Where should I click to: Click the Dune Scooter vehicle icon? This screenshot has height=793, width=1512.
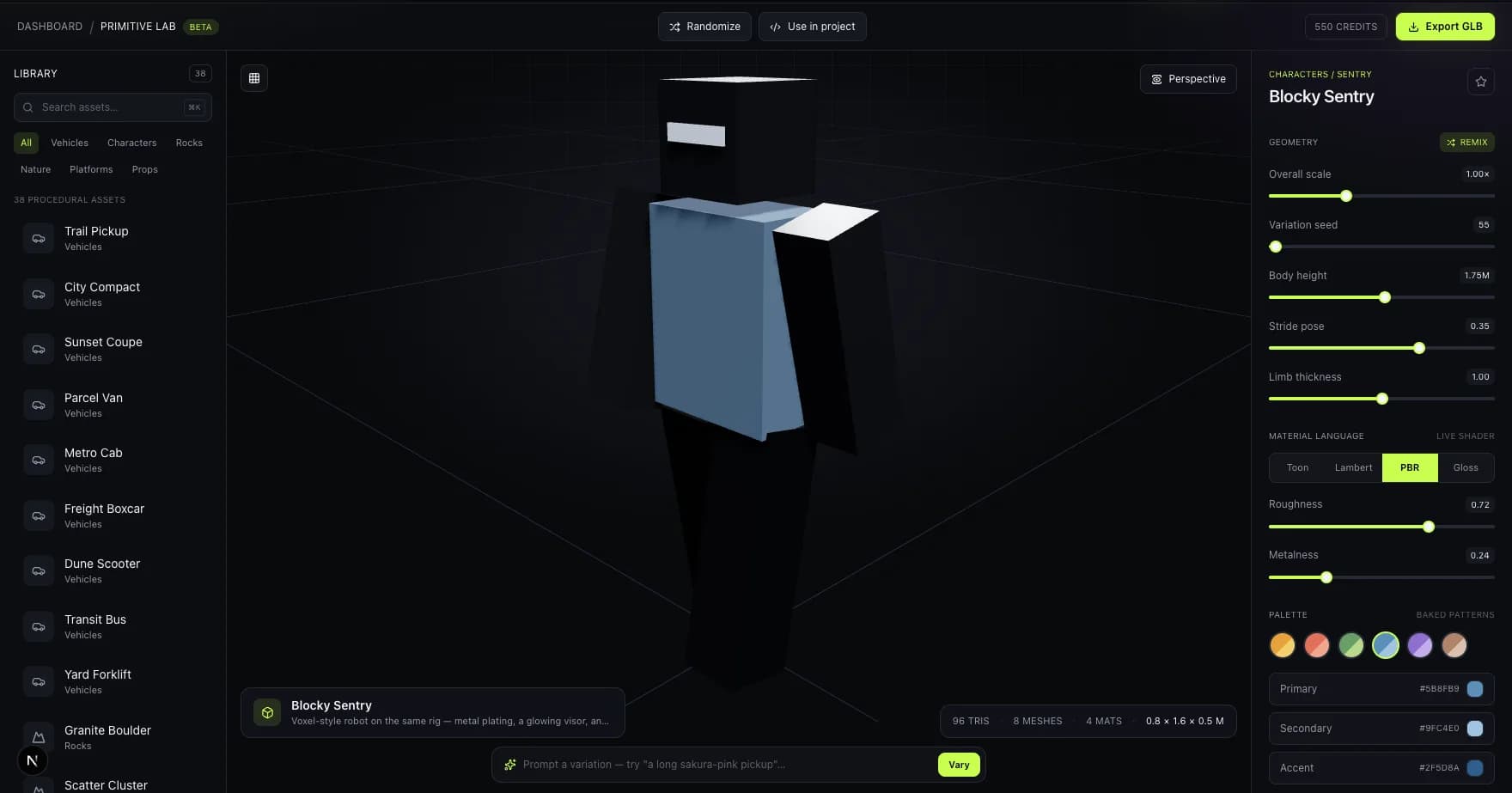pyautogui.click(x=39, y=570)
